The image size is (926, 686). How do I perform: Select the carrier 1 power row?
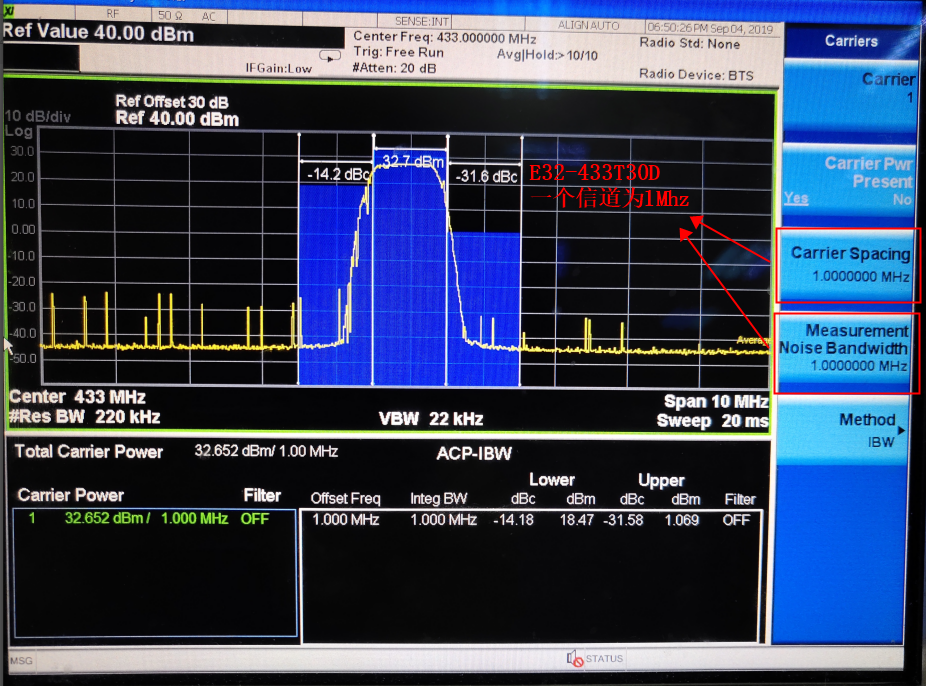tap(155, 518)
